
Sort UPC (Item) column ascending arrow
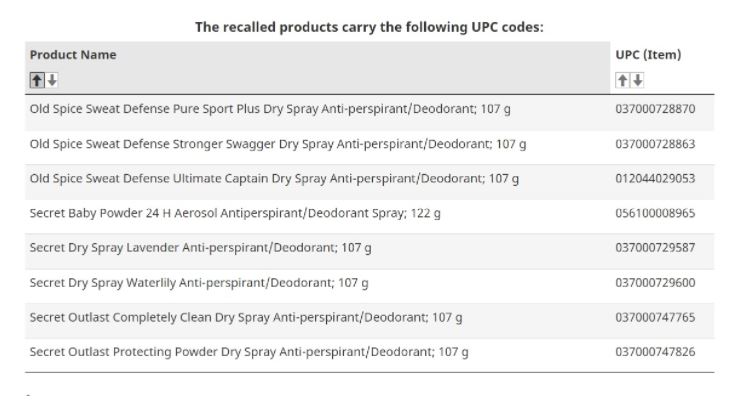pyautogui.click(x=621, y=79)
